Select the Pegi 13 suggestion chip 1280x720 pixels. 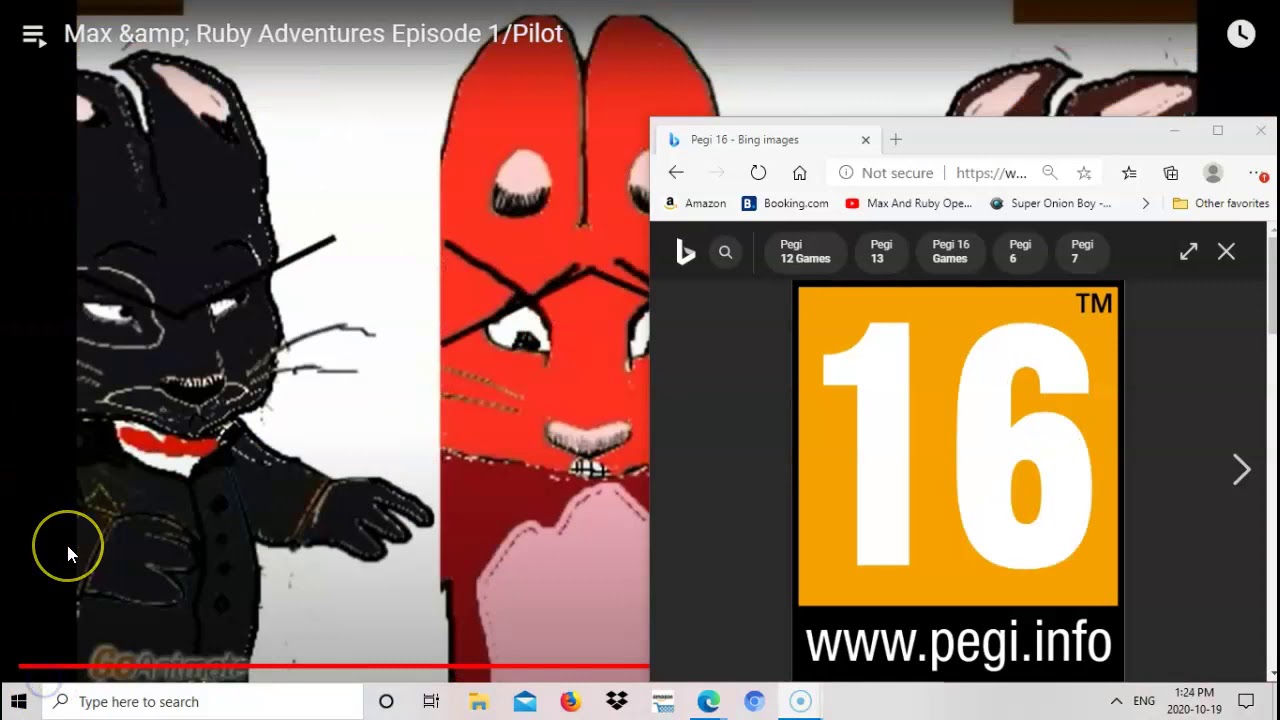pos(881,251)
